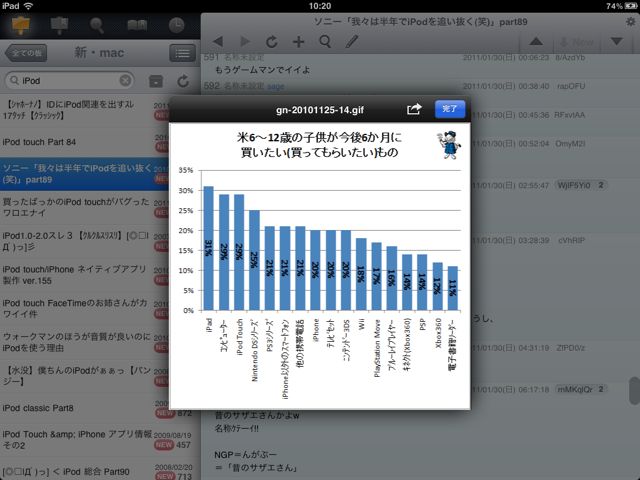Open thread 【水没】僕ちんのiPodがぁぁっ

tap(84, 376)
